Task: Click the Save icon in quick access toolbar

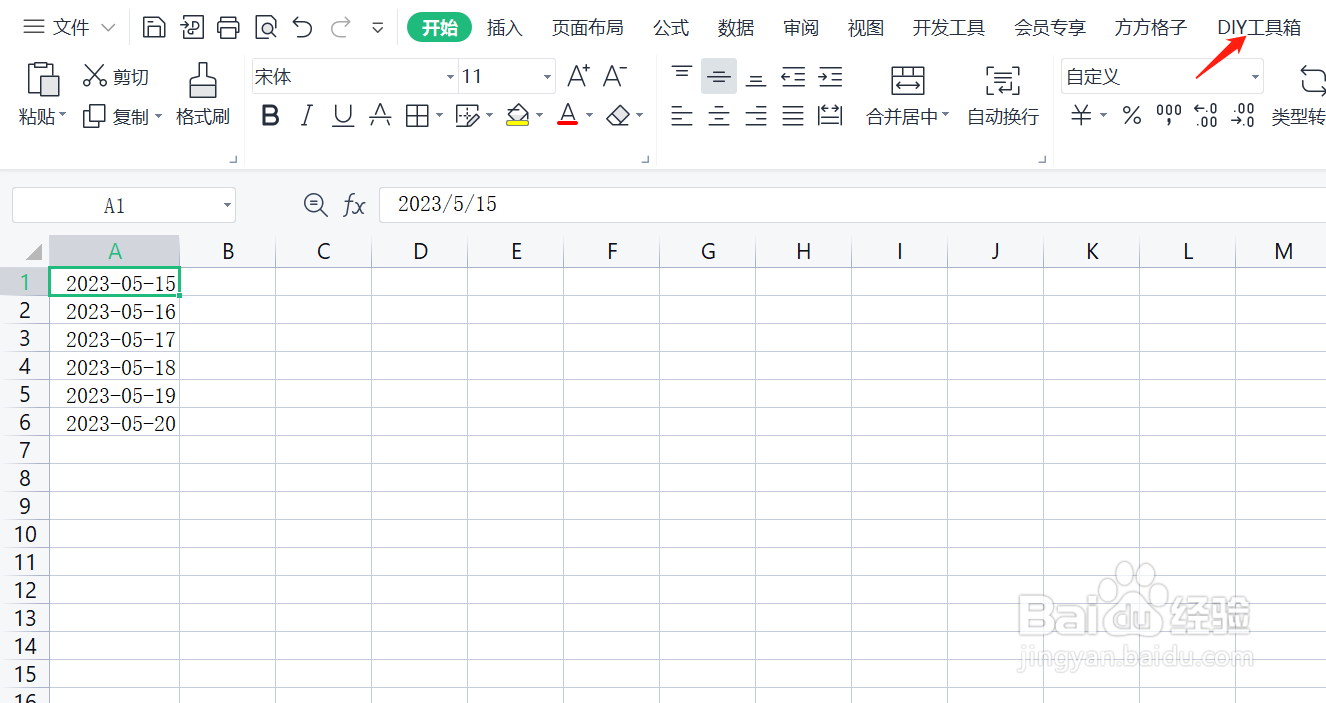Action: tap(154, 27)
